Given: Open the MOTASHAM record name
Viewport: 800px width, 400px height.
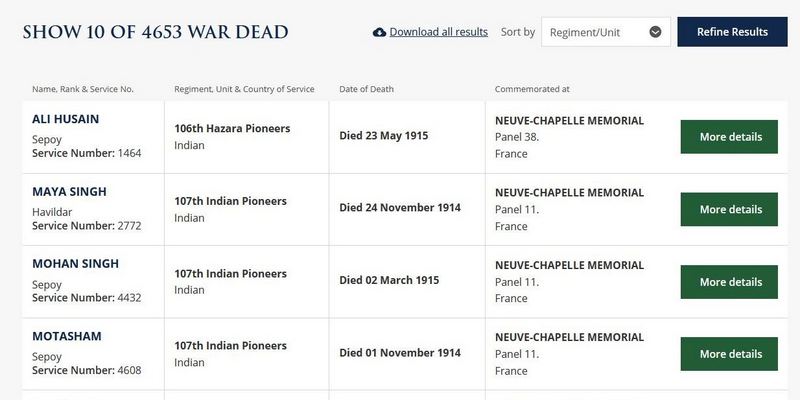Looking at the screenshot, I should 67,336.
